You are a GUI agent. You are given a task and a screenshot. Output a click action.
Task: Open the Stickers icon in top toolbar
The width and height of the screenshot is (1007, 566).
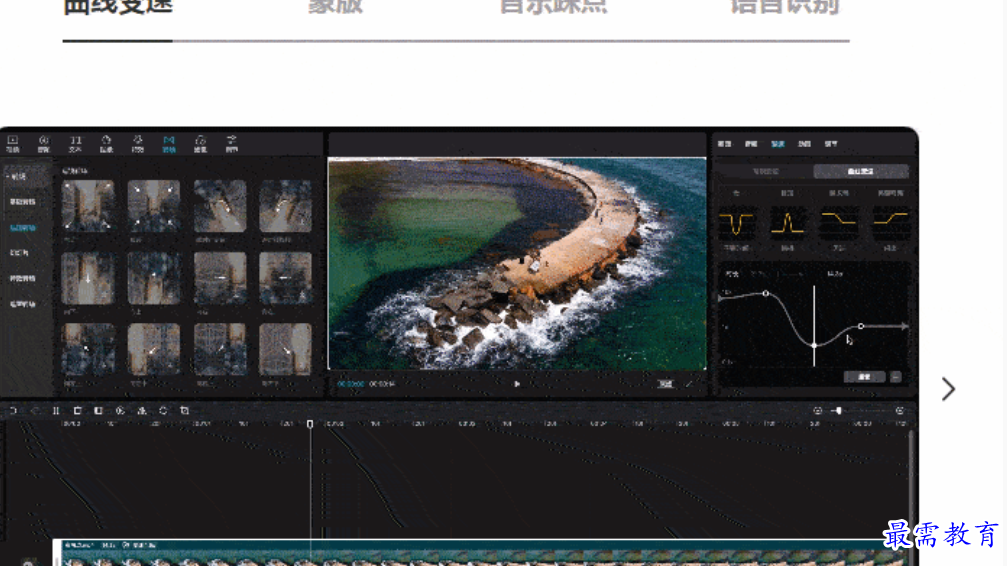click(107, 143)
